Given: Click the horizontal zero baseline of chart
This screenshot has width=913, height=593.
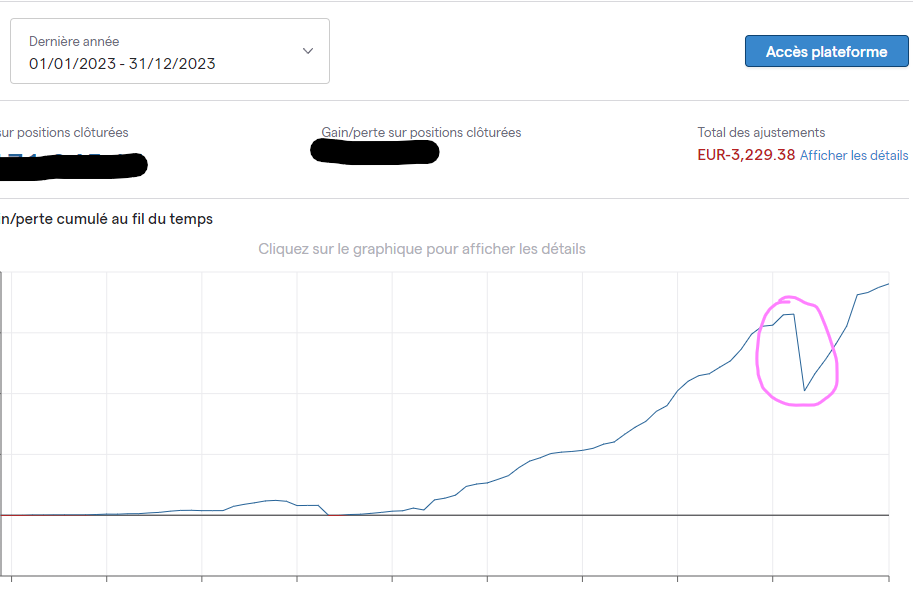Looking at the screenshot, I should (x=445, y=515).
